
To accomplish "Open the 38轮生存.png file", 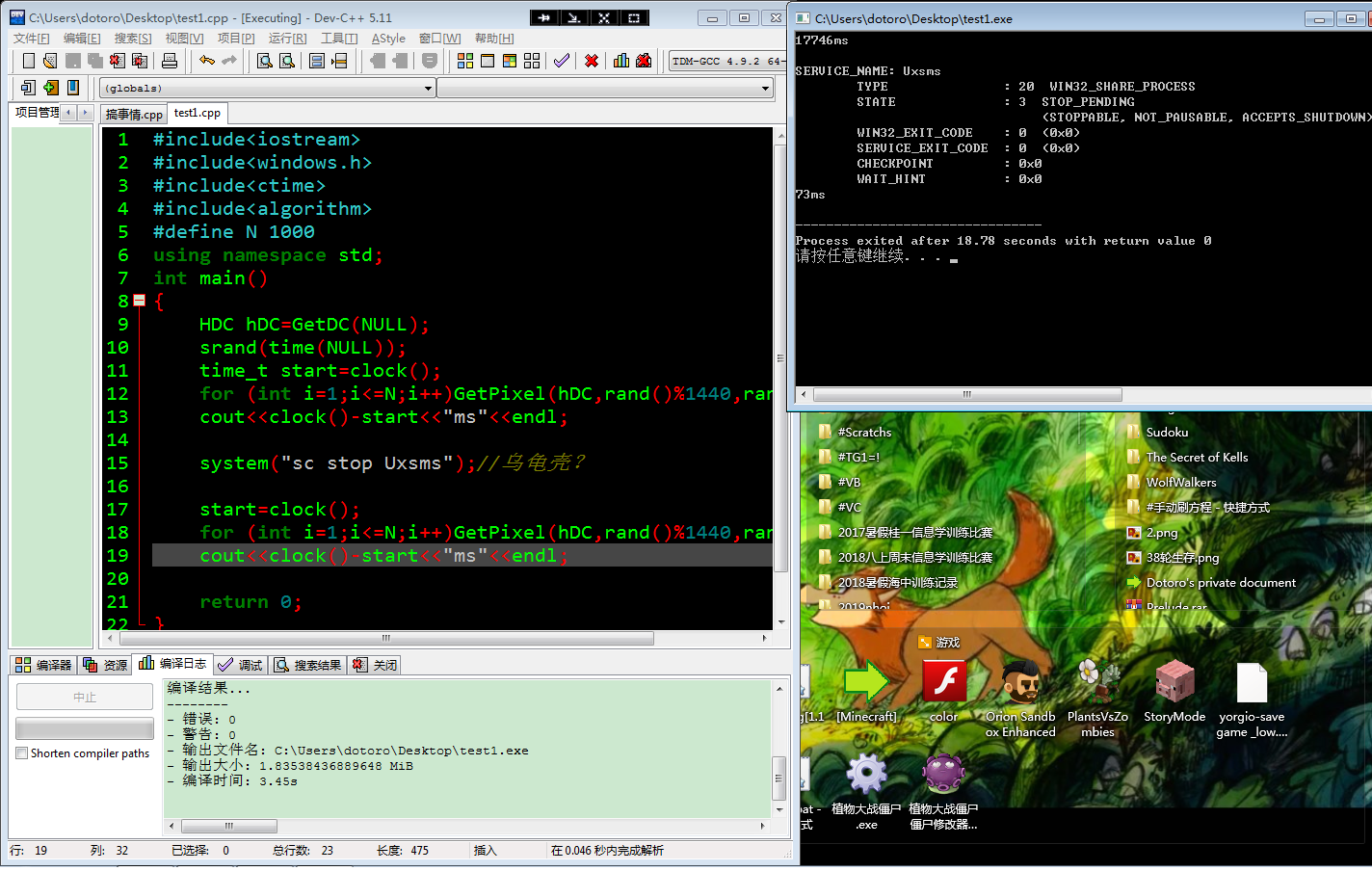I will 1173,557.
